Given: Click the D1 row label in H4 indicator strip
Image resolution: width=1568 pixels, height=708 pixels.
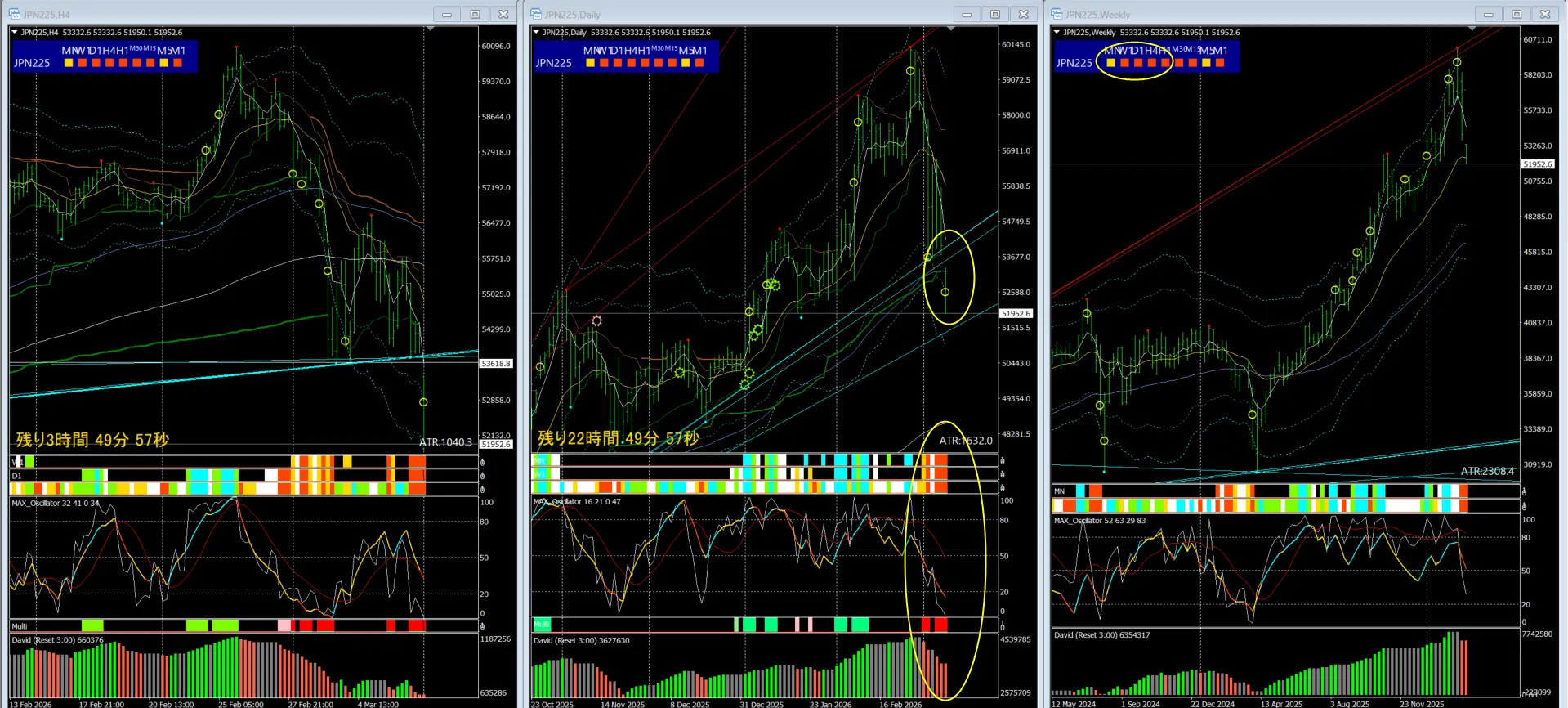Looking at the screenshot, I should click(16, 476).
